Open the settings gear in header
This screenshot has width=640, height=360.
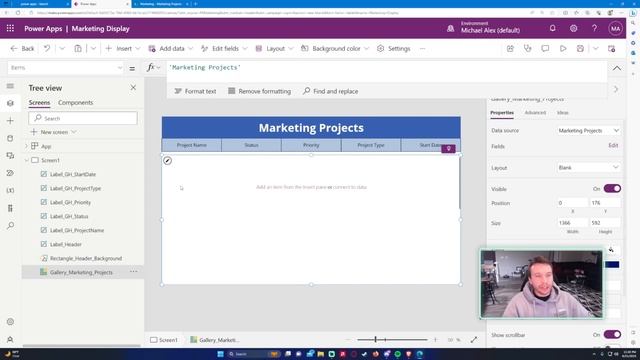tap(573, 28)
